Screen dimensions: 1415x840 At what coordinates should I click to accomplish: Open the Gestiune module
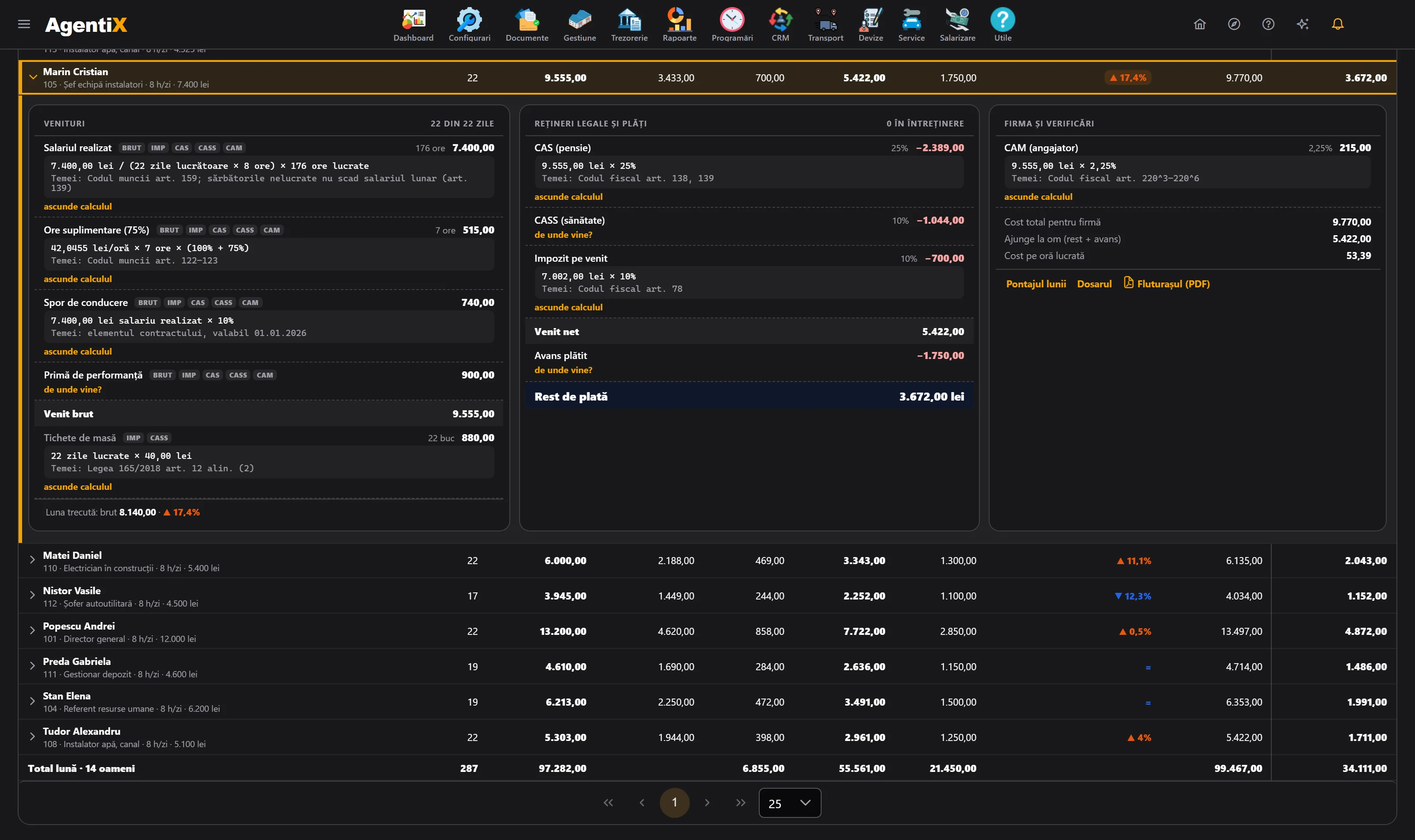pyautogui.click(x=580, y=25)
